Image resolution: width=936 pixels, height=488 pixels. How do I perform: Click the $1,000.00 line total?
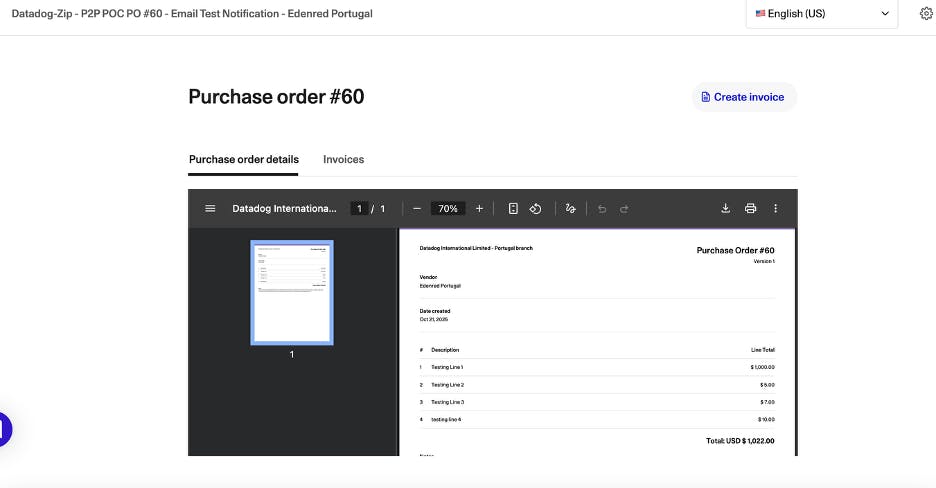762,367
